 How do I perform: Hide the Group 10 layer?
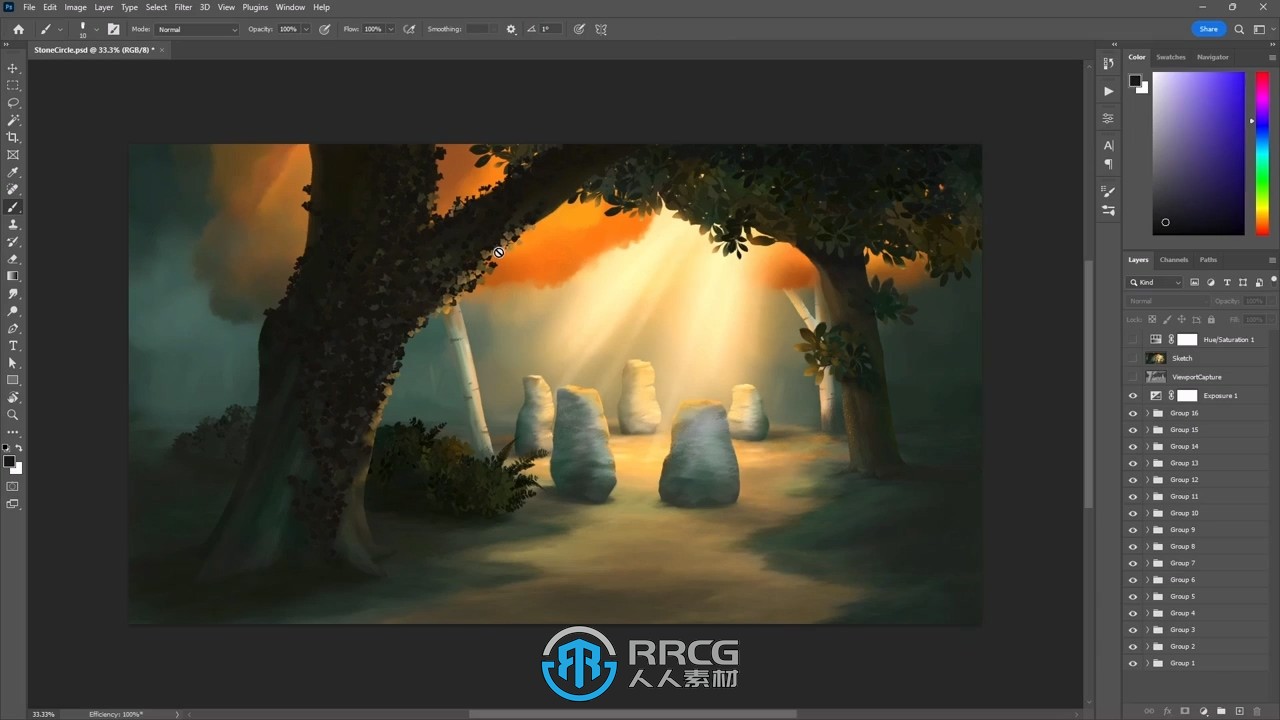(x=1133, y=513)
